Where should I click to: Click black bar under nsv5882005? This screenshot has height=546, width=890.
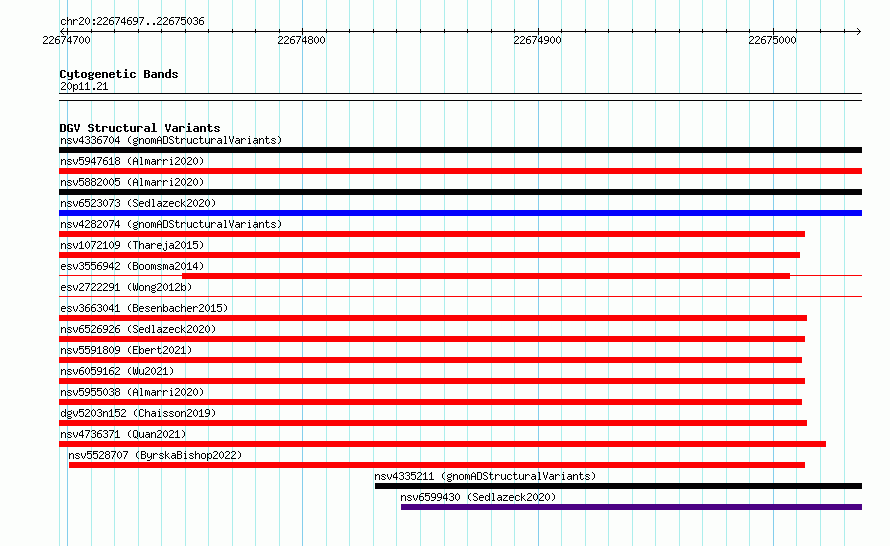(x=460, y=192)
